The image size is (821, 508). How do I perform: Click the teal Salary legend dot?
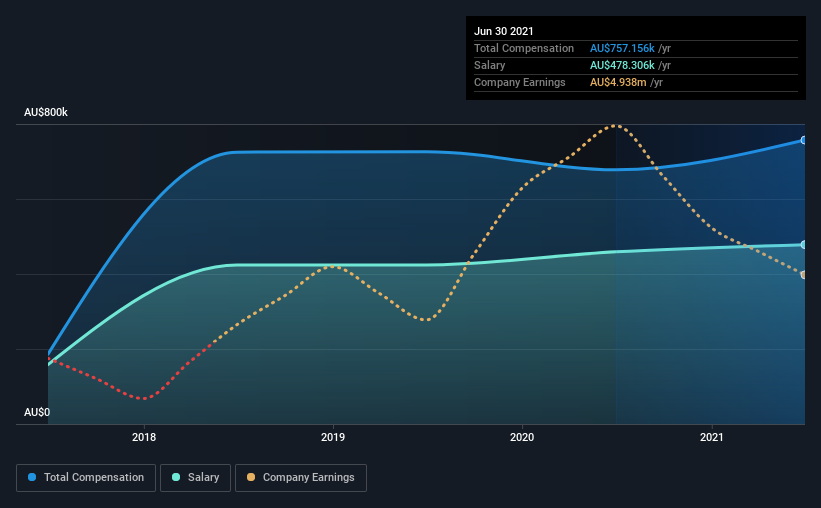pos(176,477)
